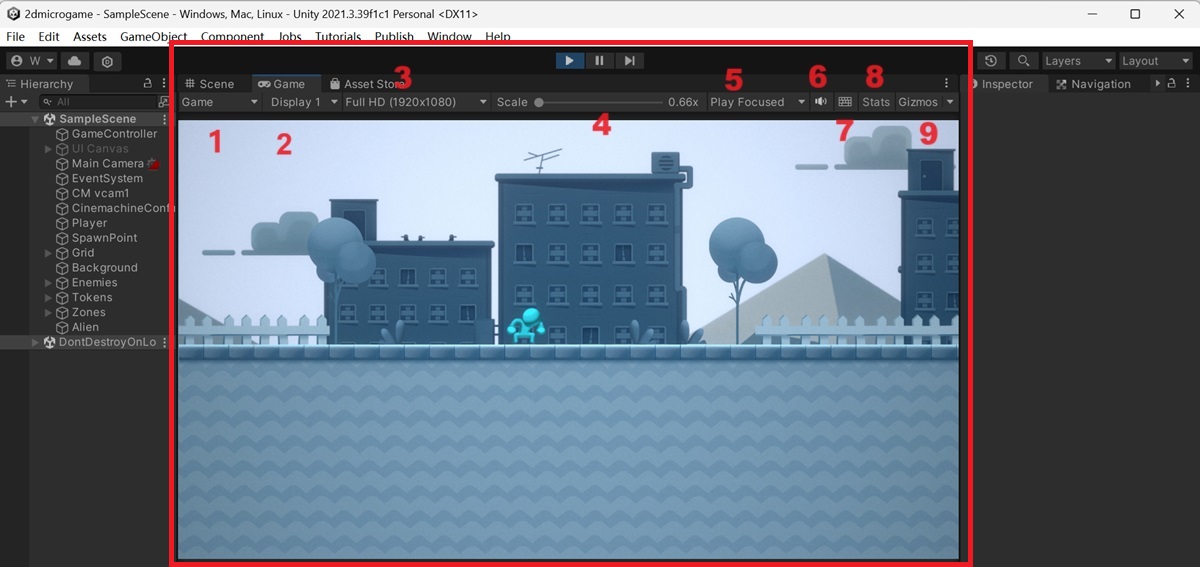Switch to the Navigation tab
Image resolution: width=1200 pixels, height=567 pixels.
tap(1093, 84)
